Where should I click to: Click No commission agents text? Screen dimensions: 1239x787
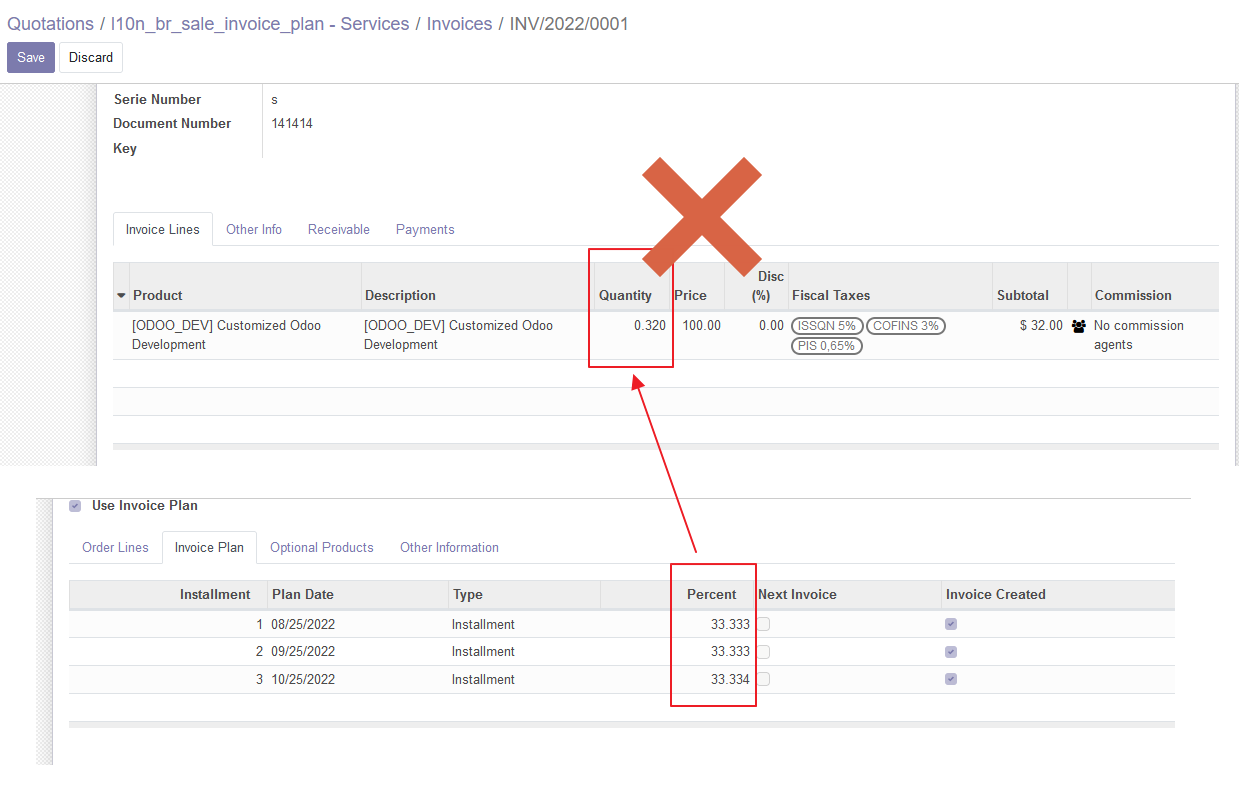(1139, 335)
